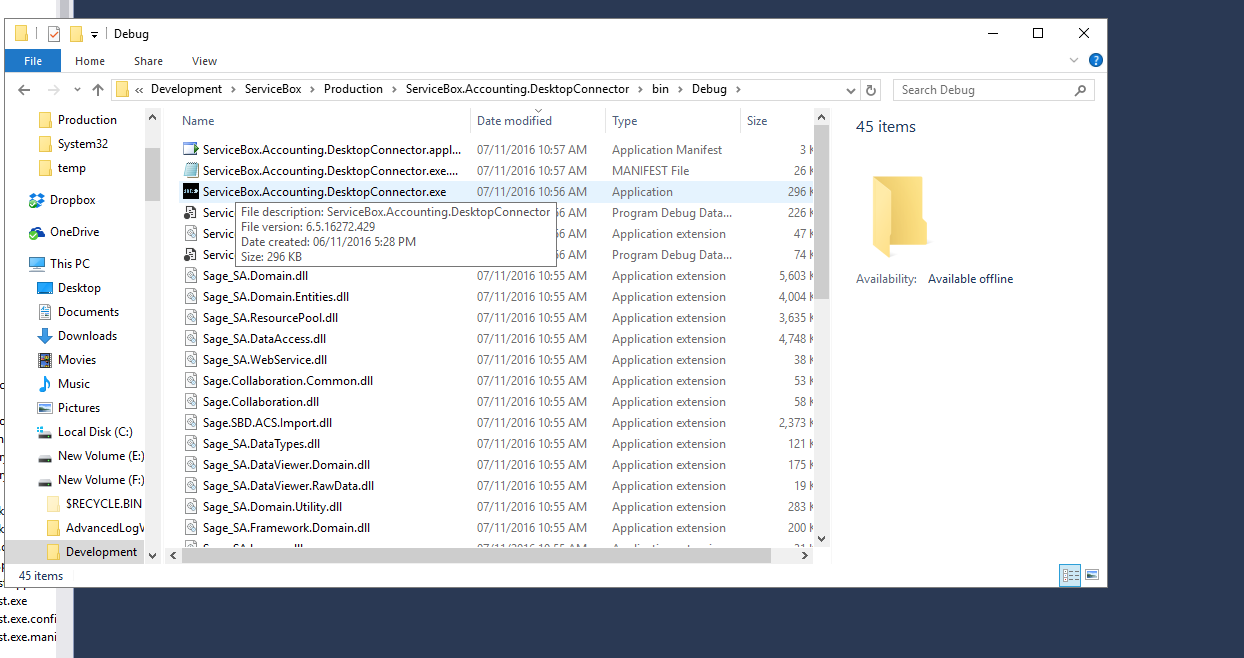Open the File menu tab
The height and width of the screenshot is (658, 1244).
(x=33, y=61)
